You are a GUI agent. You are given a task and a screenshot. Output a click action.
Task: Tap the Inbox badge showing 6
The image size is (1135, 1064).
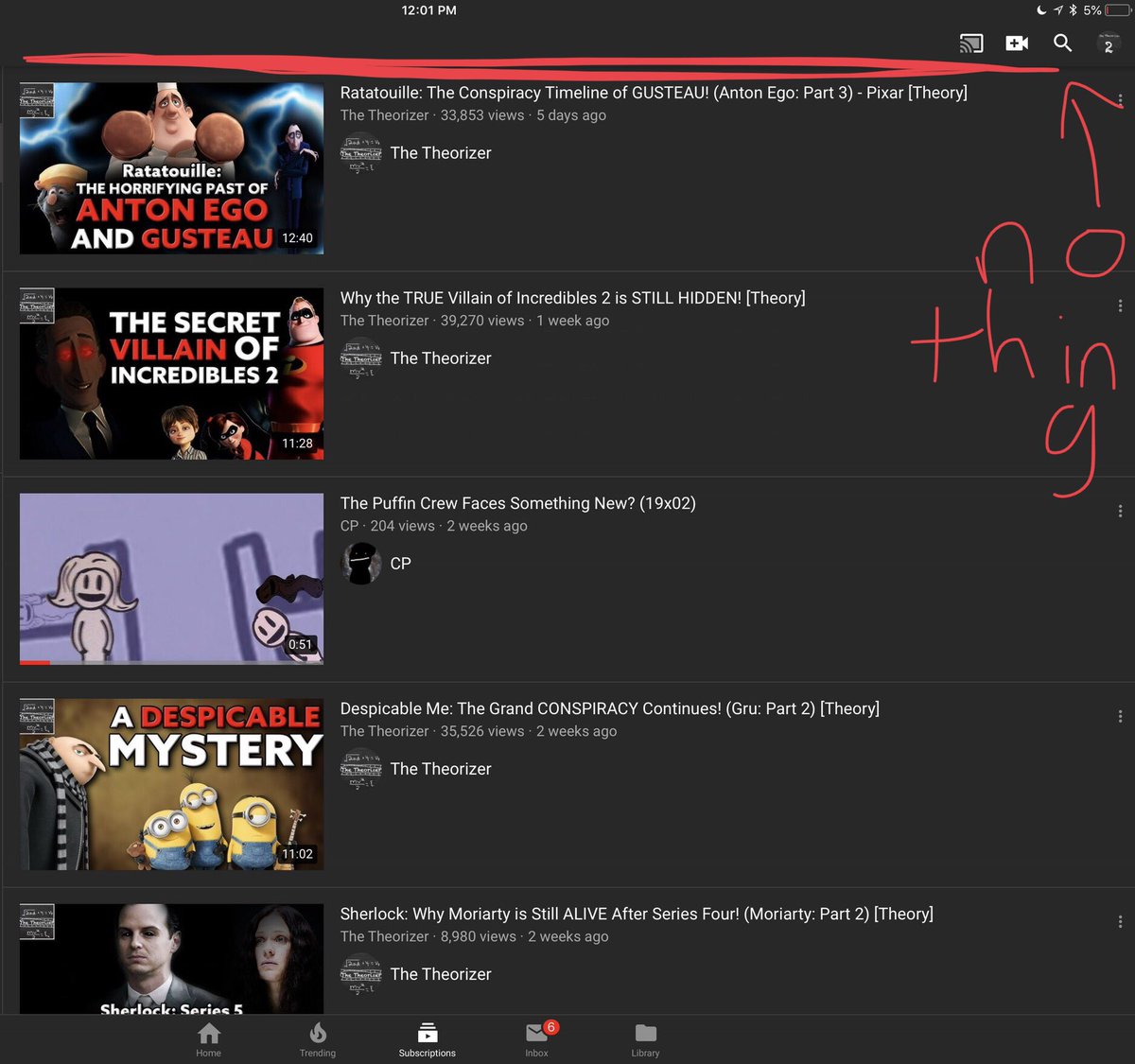point(550,1027)
